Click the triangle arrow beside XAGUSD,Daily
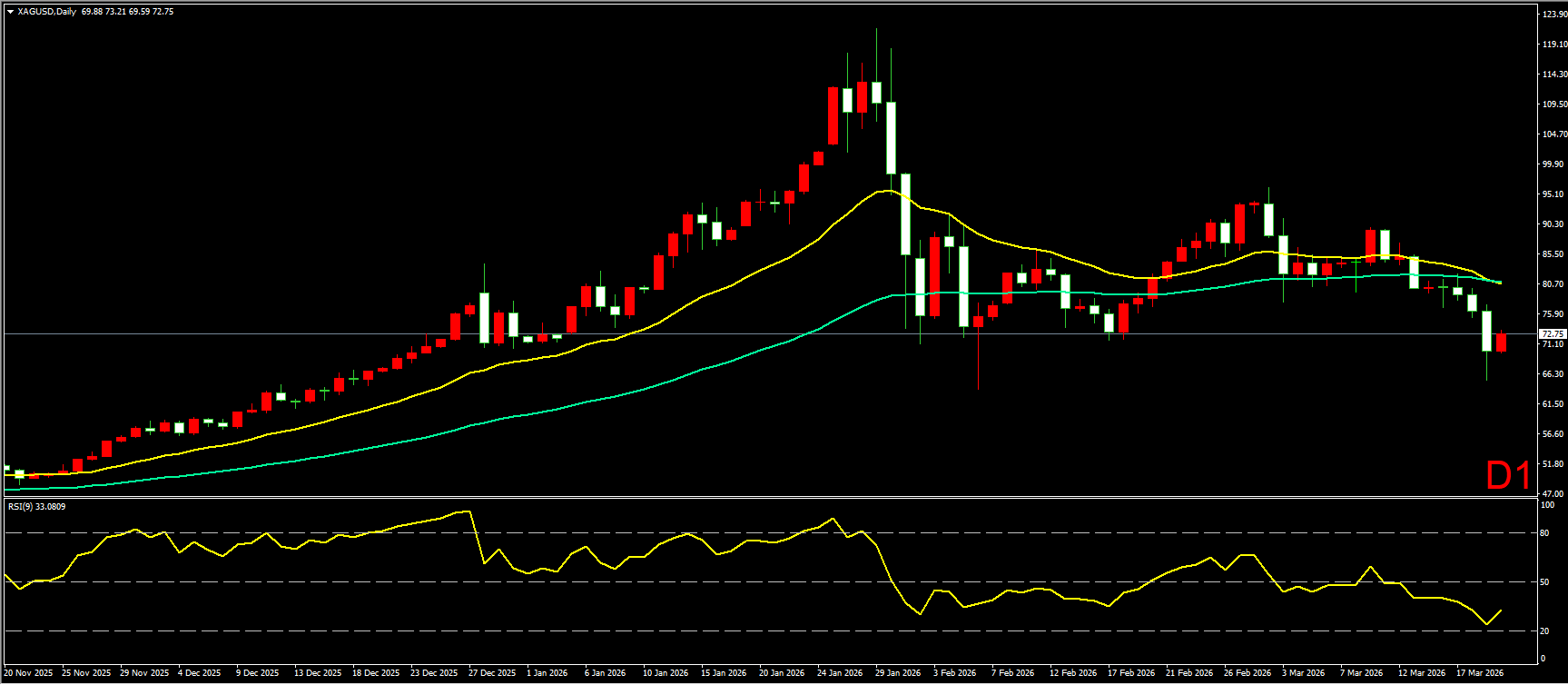 pos(10,12)
